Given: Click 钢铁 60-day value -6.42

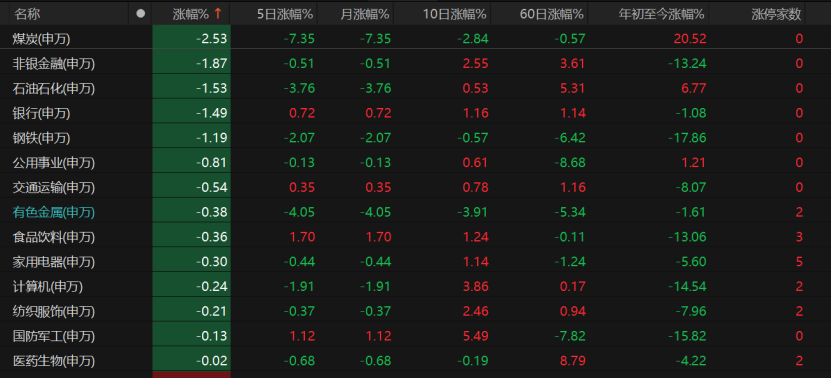Looking at the screenshot, I should tap(569, 138).
